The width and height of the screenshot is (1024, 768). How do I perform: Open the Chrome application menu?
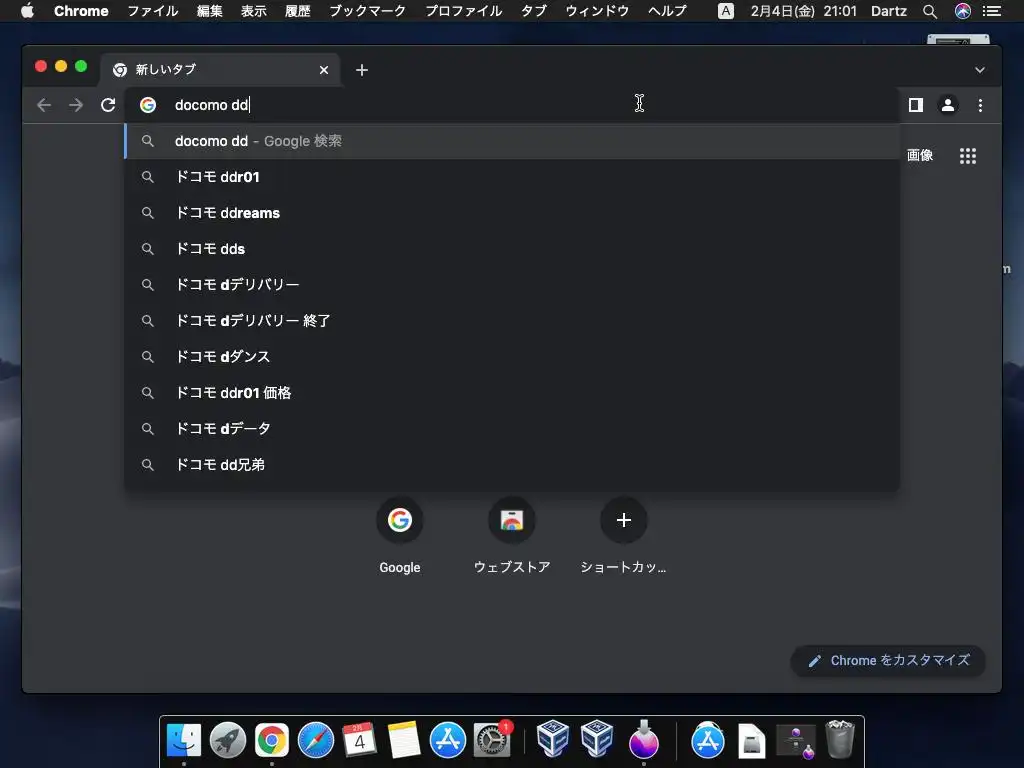81,11
